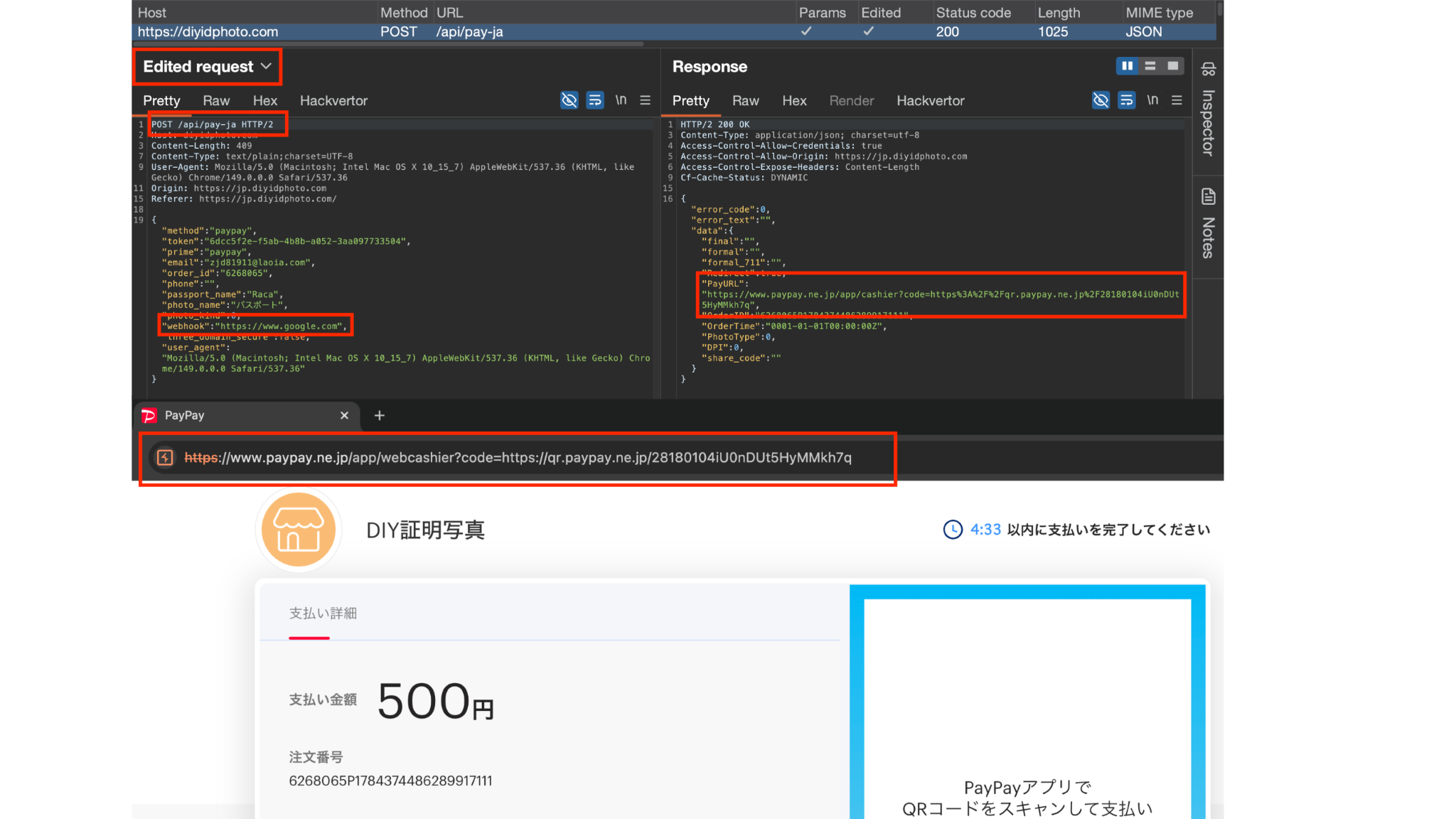This screenshot has height=819, width=1456.
Task: Toggle word wrap icon in request pane
Action: (594, 100)
